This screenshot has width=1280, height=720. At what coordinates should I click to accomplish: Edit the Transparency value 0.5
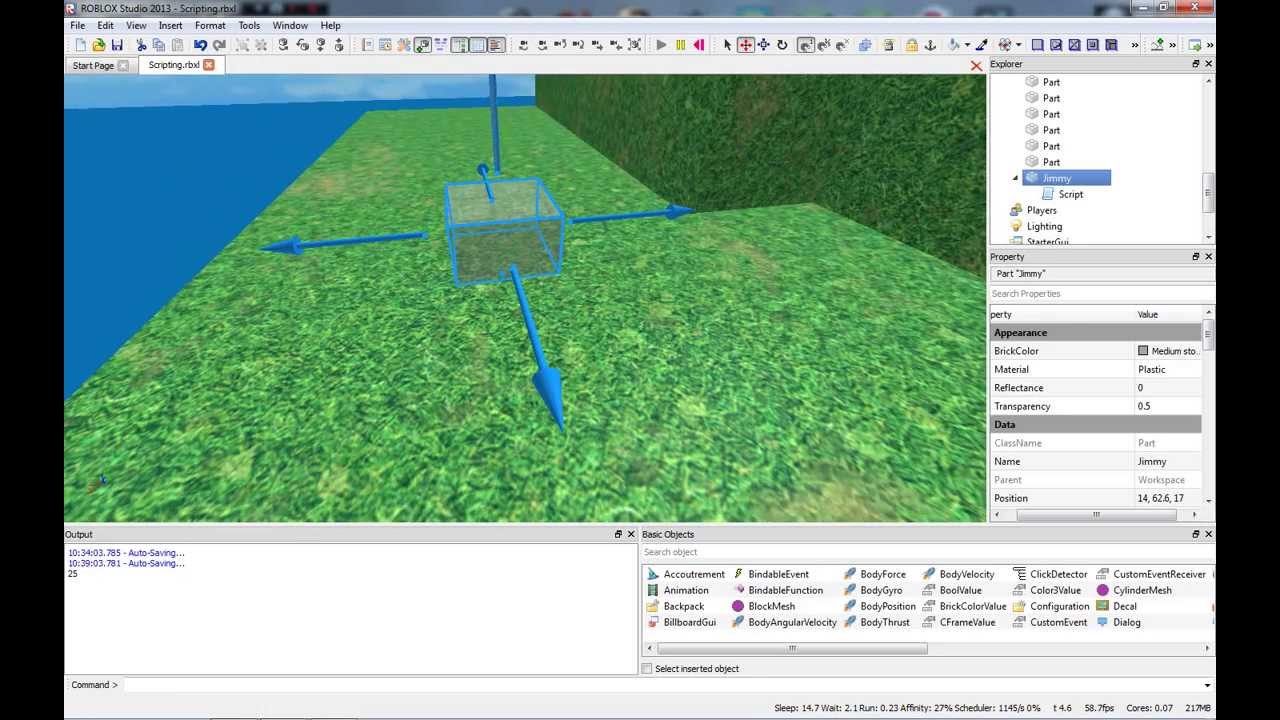coord(1168,406)
